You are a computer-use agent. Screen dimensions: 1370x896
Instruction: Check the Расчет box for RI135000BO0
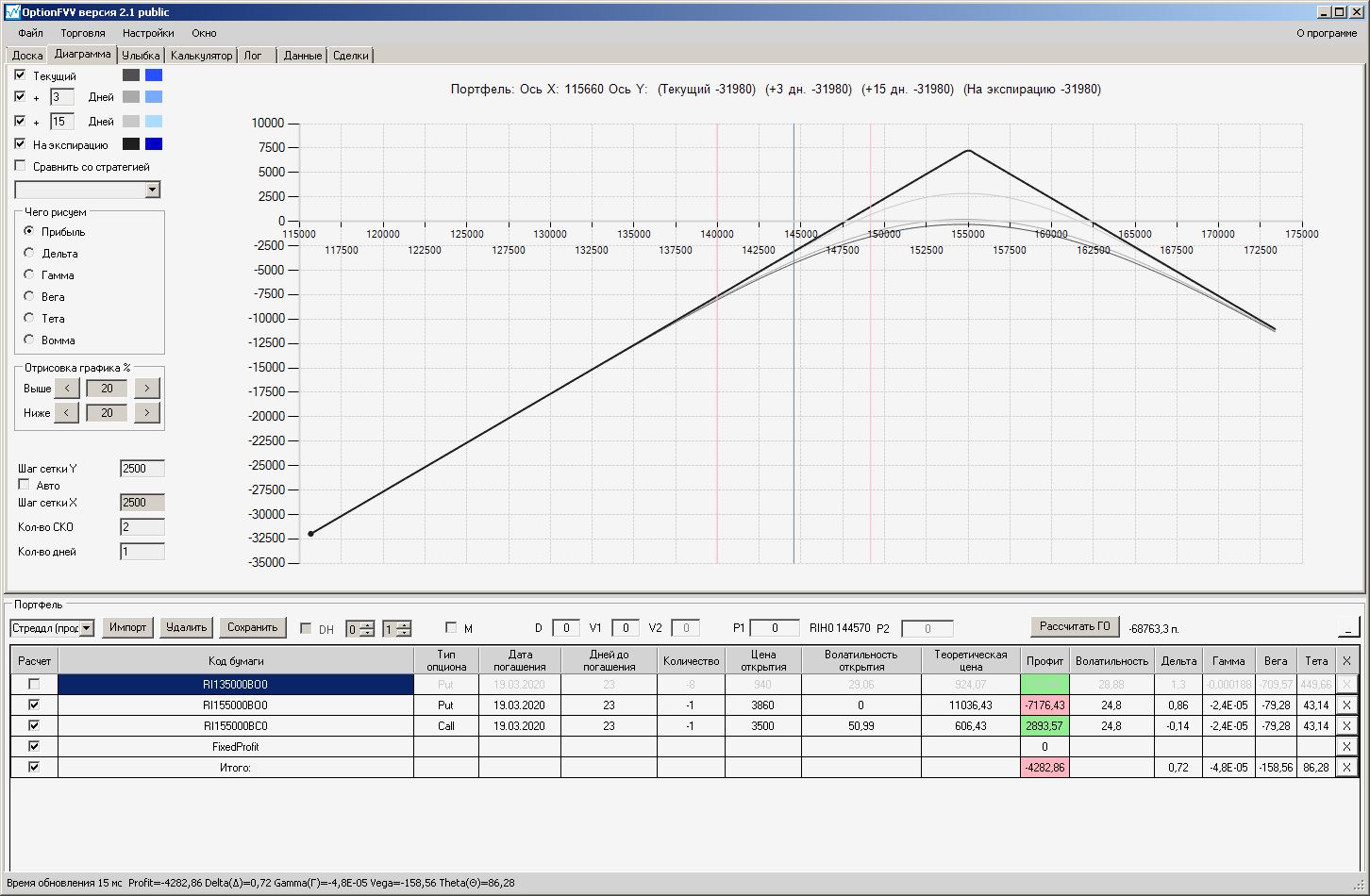tap(34, 684)
